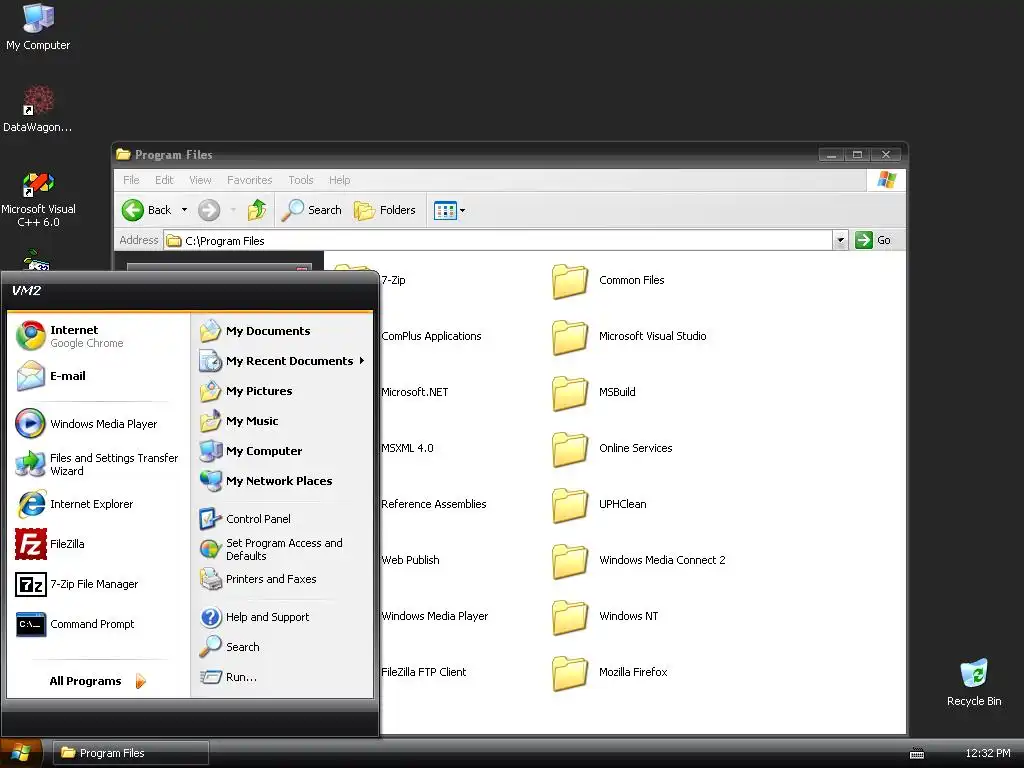Open the Help menu in Explorer
The height and width of the screenshot is (768, 1024).
click(340, 180)
